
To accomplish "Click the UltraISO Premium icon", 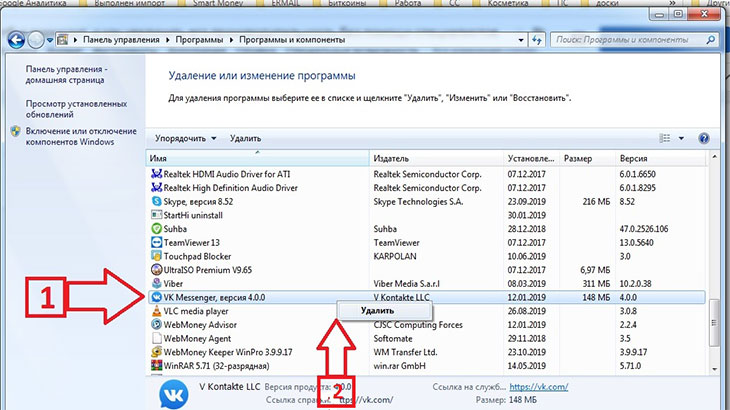I will coord(156,270).
